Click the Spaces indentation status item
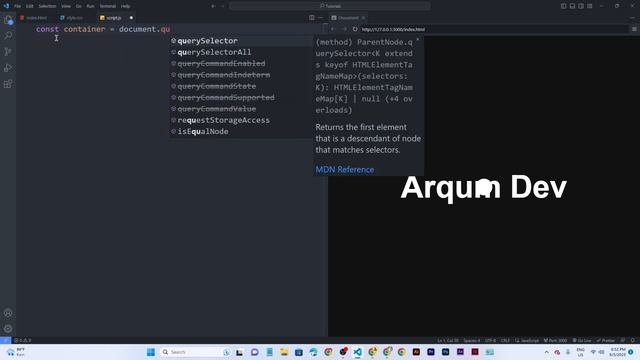The height and width of the screenshot is (360, 640). [x=471, y=340]
